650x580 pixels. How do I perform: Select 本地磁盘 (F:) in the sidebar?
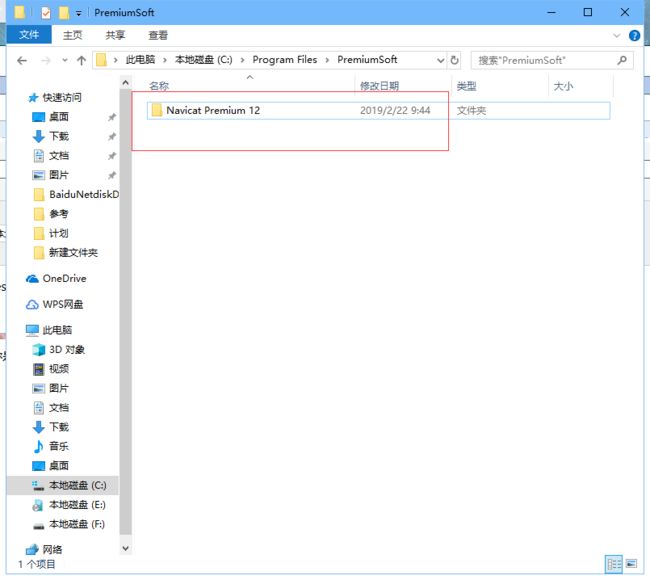(x=77, y=524)
